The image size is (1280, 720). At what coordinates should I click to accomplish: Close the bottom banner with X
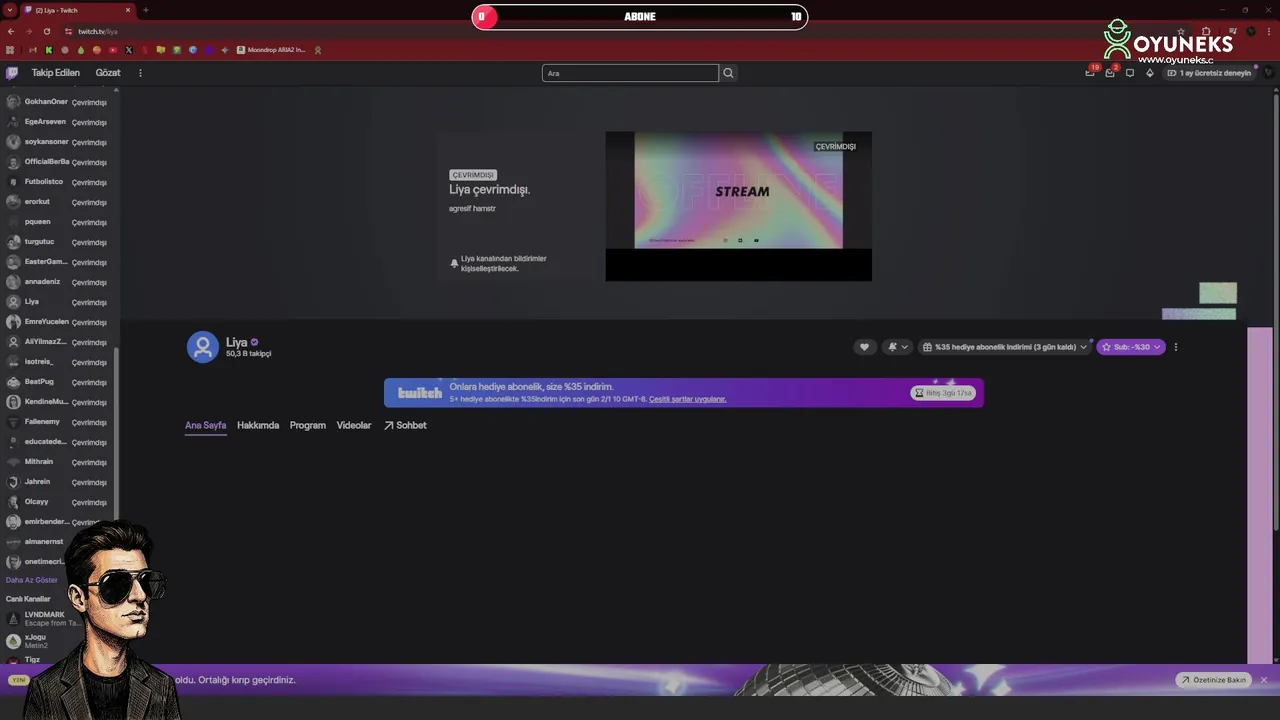pyautogui.click(x=1263, y=680)
